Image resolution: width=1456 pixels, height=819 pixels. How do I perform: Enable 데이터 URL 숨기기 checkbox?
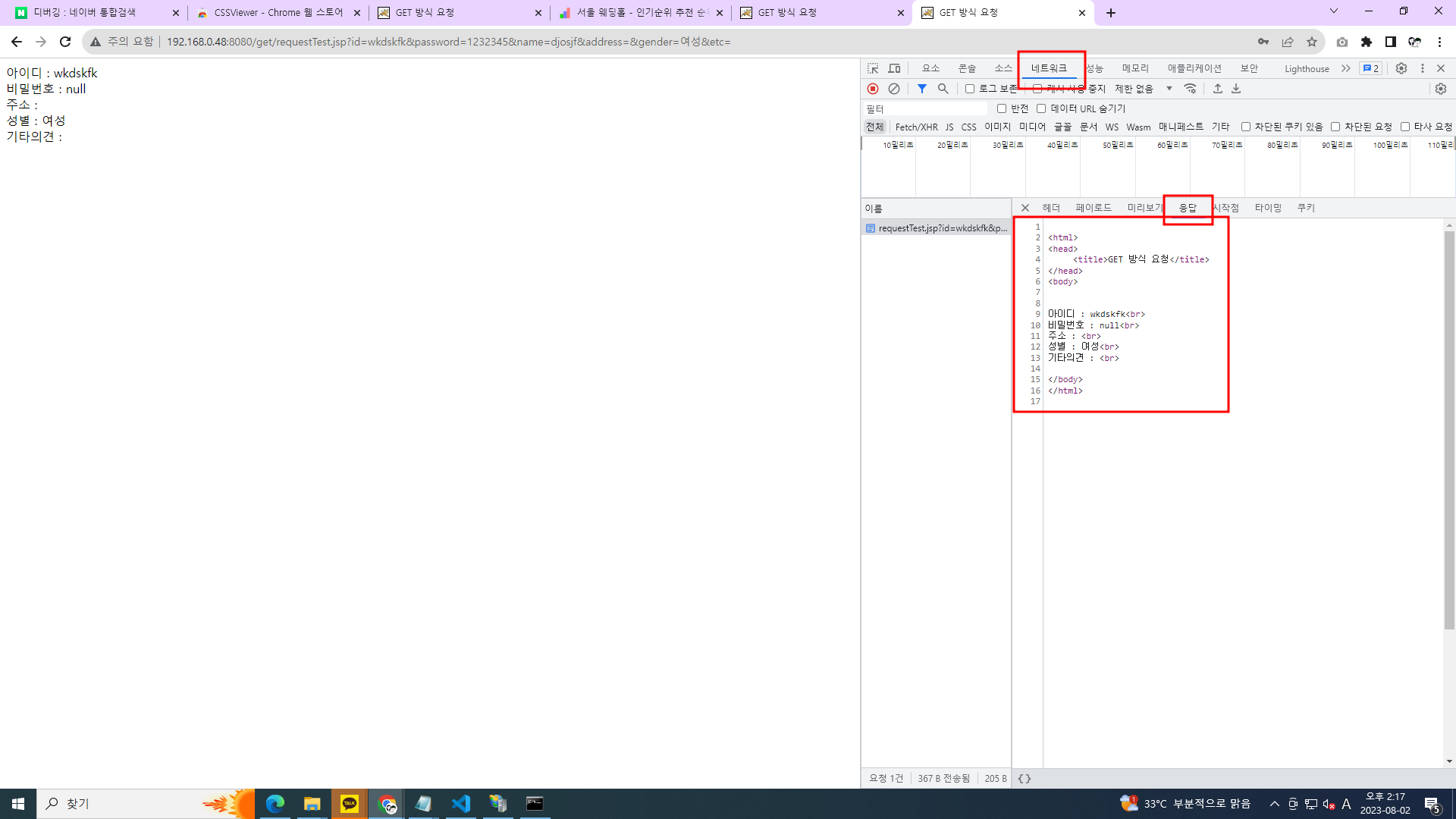click(1041, 108)
